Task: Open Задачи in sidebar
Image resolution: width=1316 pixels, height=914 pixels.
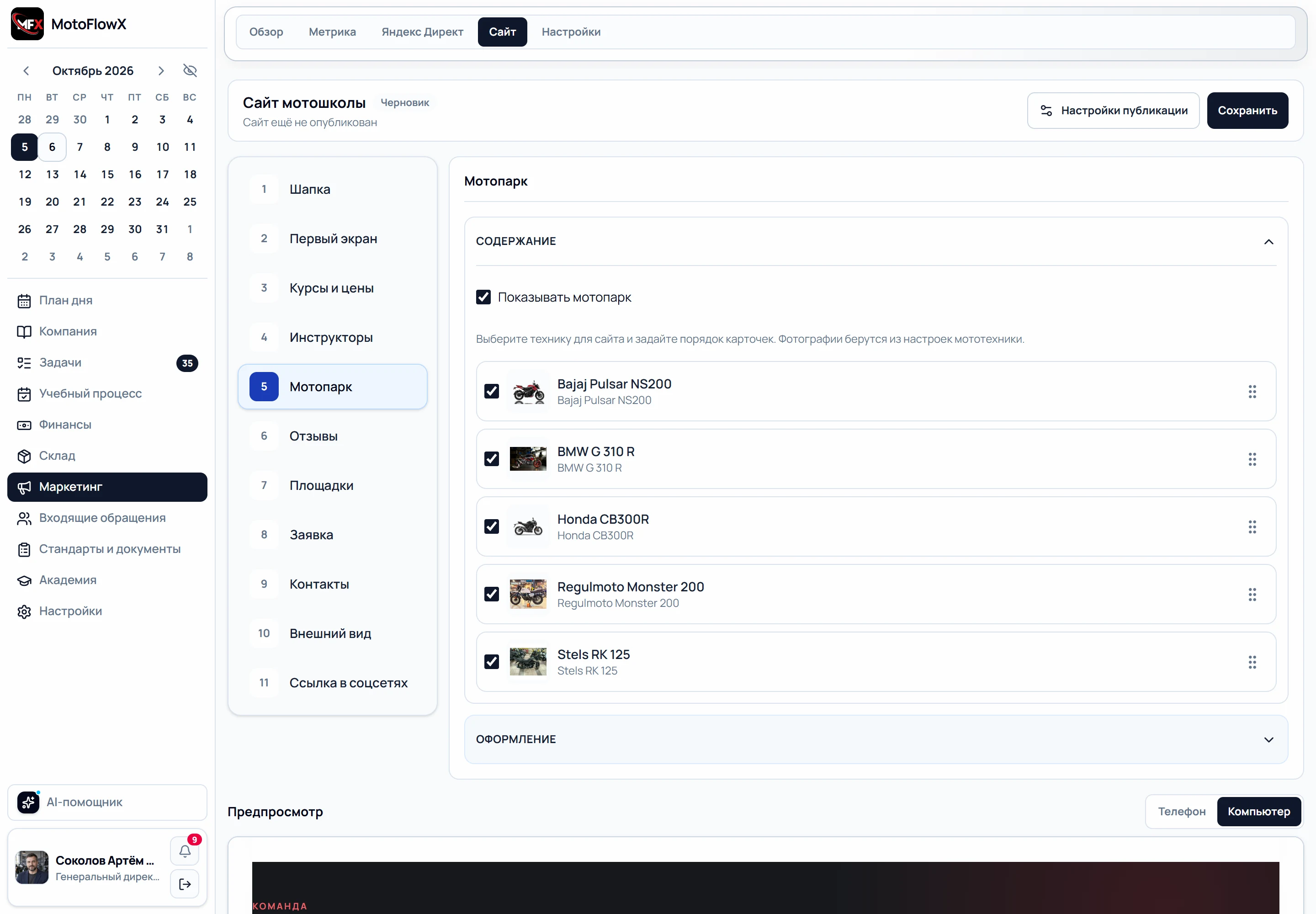Action: click(x=107, y=362)
